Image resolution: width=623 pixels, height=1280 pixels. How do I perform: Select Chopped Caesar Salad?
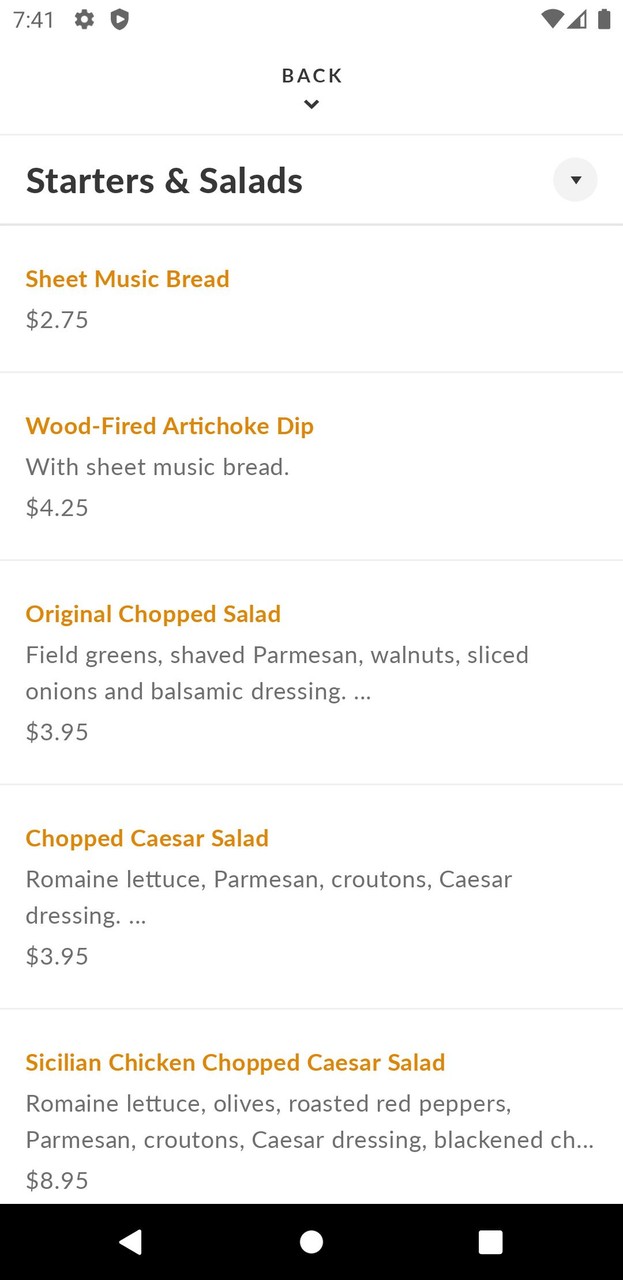point(147,838)
